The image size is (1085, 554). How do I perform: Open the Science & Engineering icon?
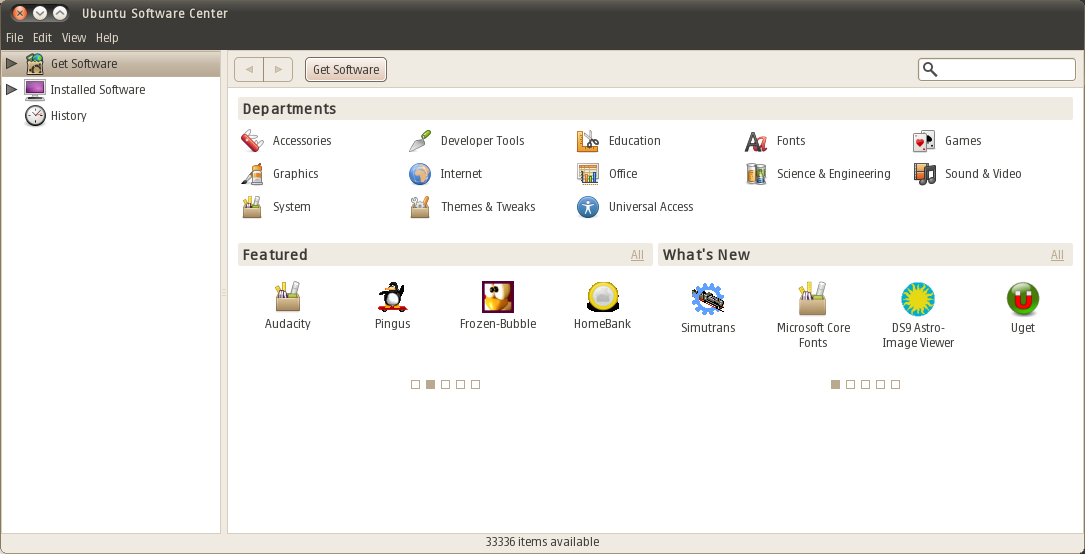(756, 174)
